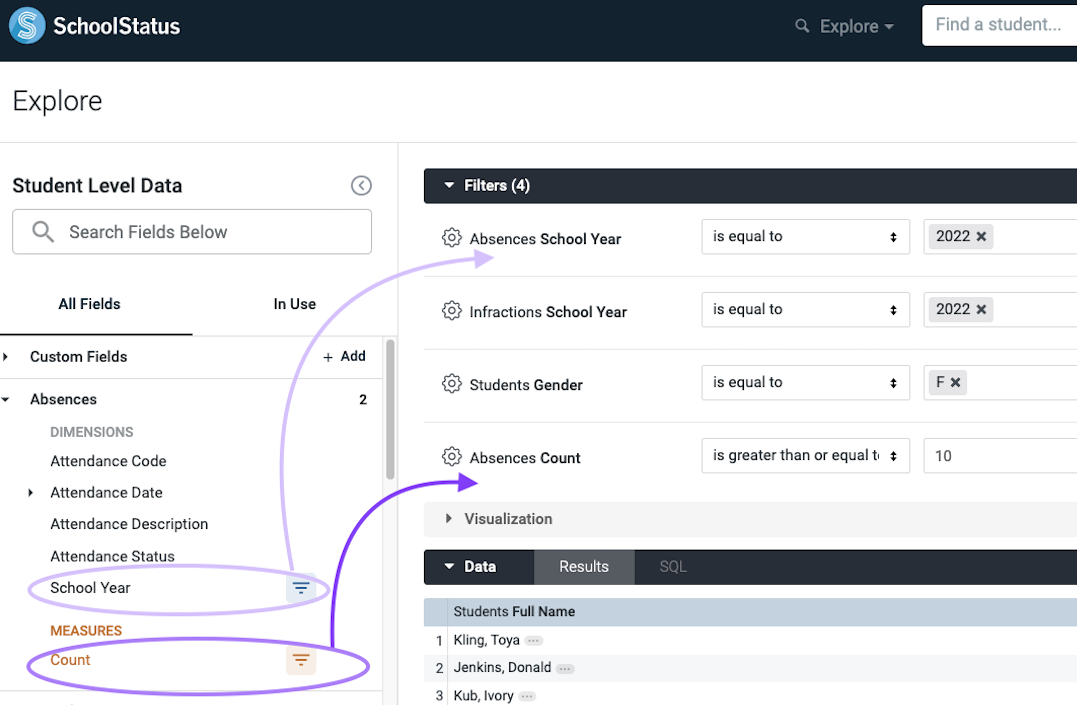
Task: Collapse the Absences section
Action: [6, 399]
